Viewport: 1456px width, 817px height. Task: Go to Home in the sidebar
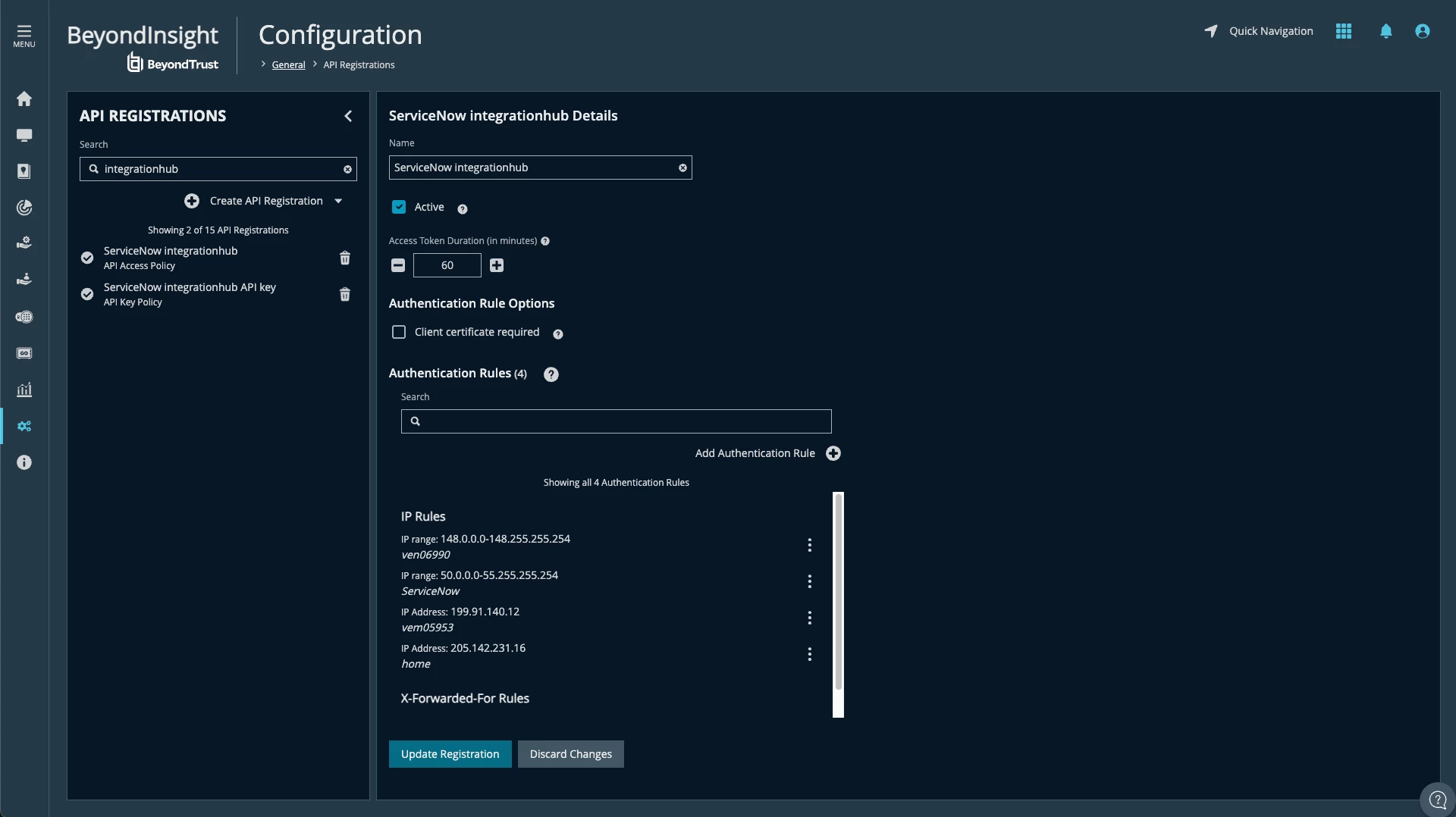pos(24,99)
